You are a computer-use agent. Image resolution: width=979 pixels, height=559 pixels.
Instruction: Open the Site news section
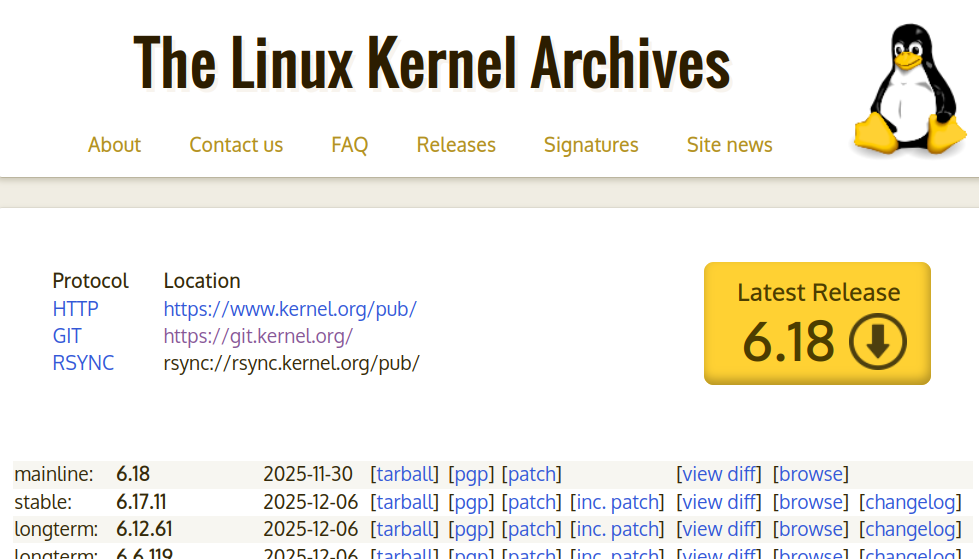729,145
